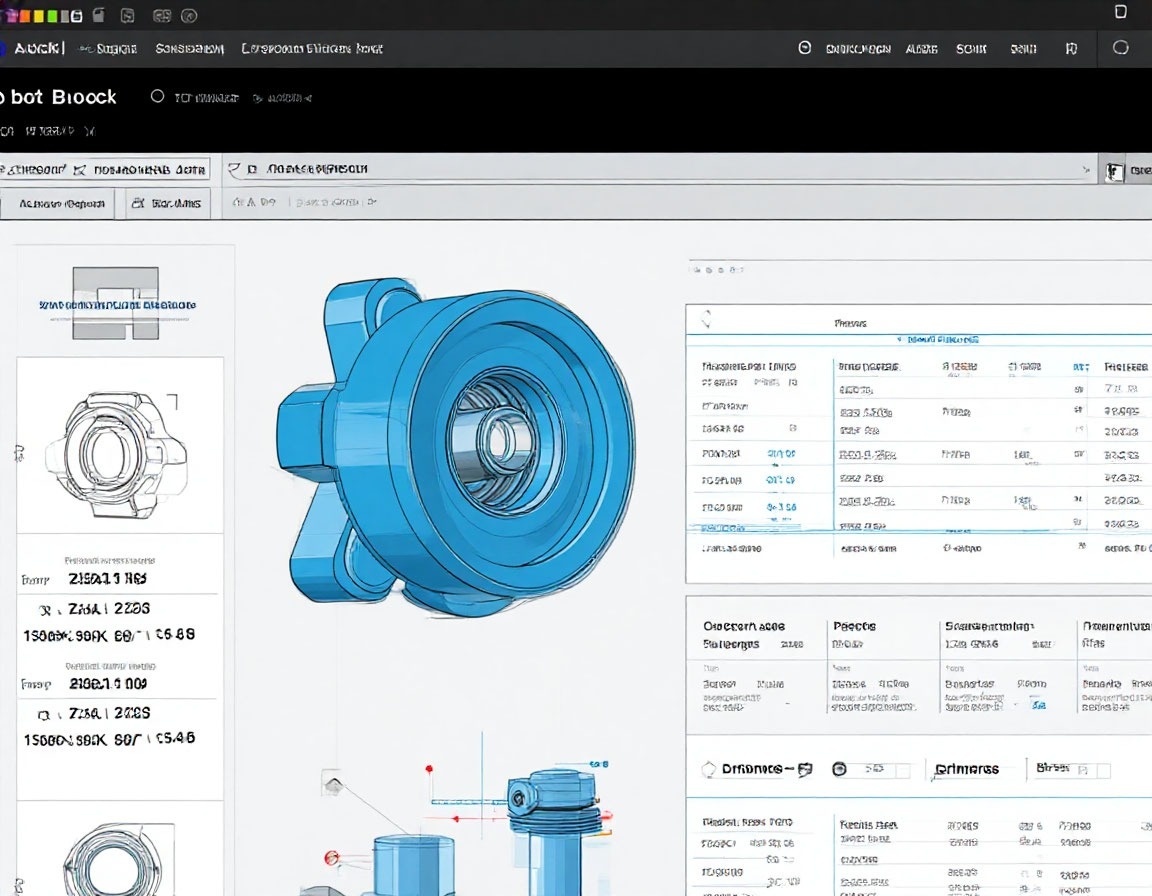Click the flag icon after 'Drfinonice'

(x=805, y=769)
